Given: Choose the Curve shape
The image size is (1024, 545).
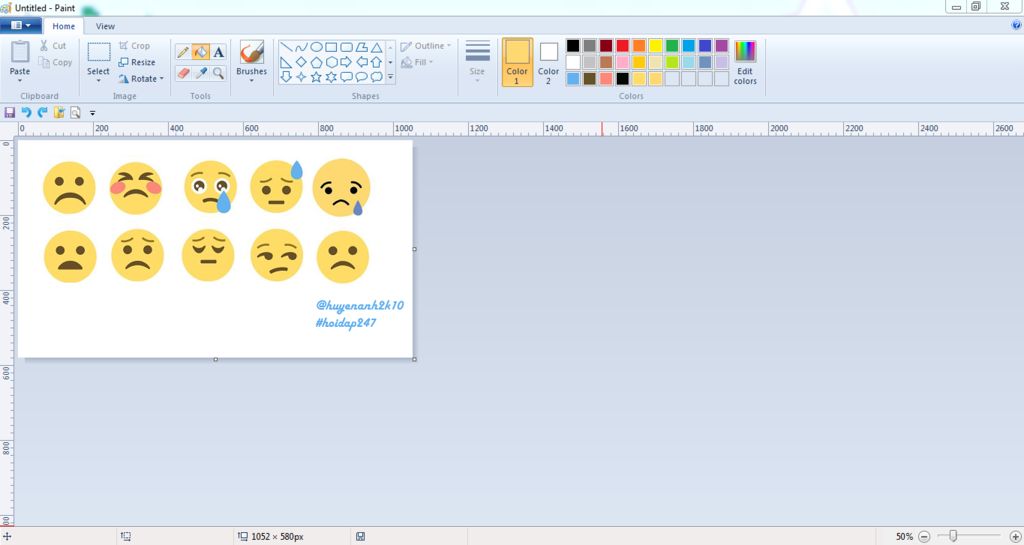Looking at the screenshot, I should tap(301, 48).
